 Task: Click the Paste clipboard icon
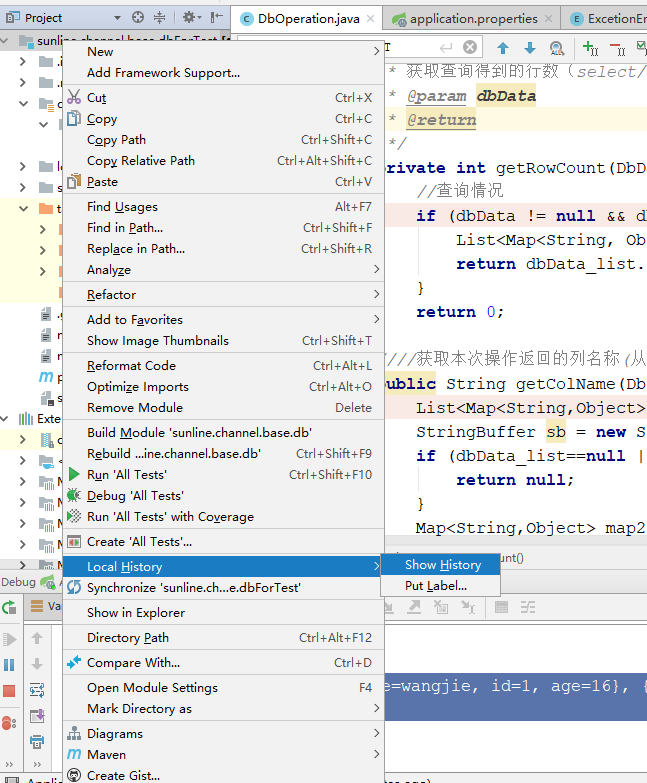pyautogui.click(x=74, y=181)
